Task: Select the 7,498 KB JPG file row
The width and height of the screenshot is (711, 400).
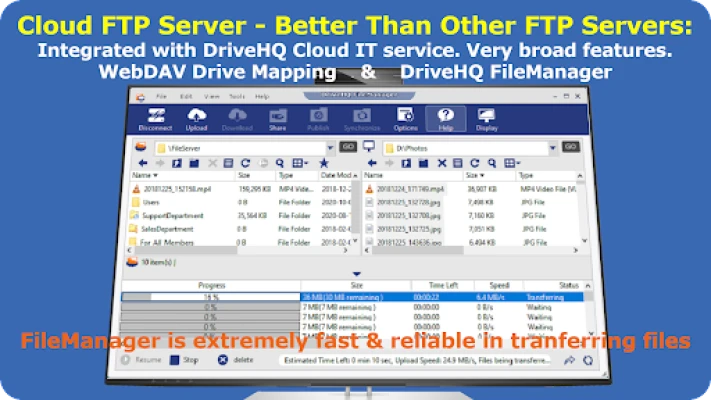Action: coord(472,202)
